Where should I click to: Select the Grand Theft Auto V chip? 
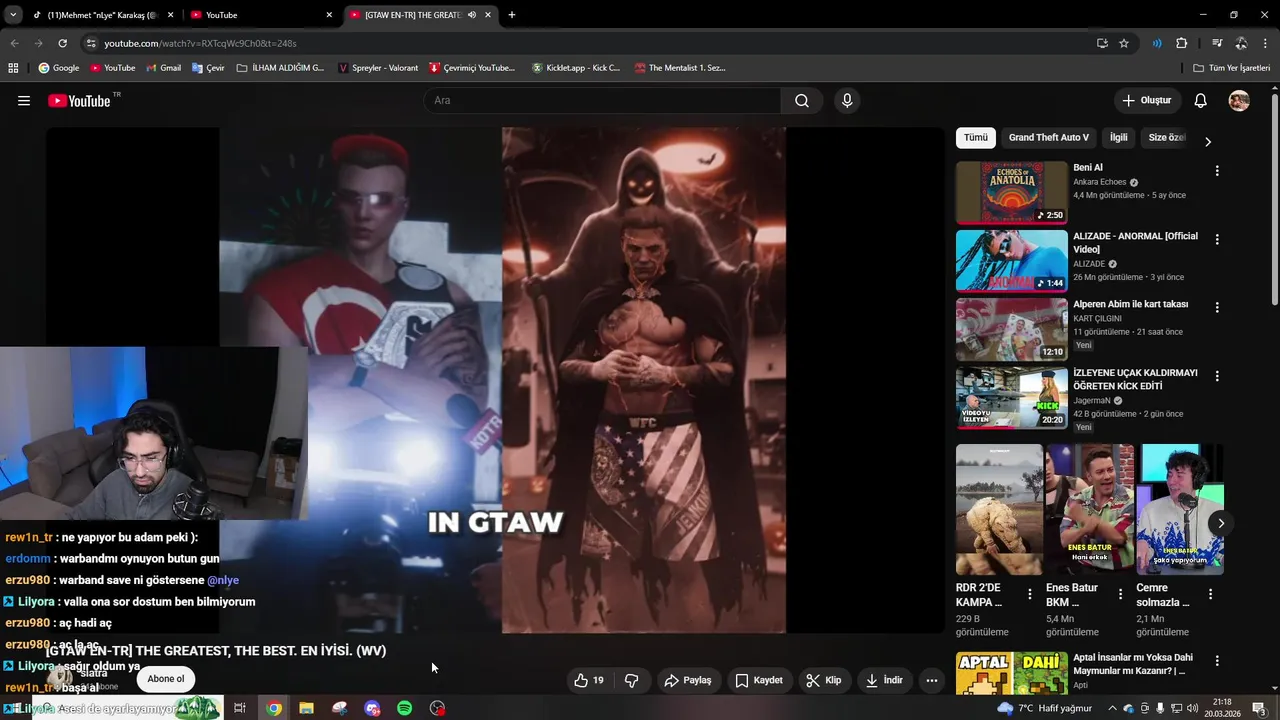pos(1048,138)
